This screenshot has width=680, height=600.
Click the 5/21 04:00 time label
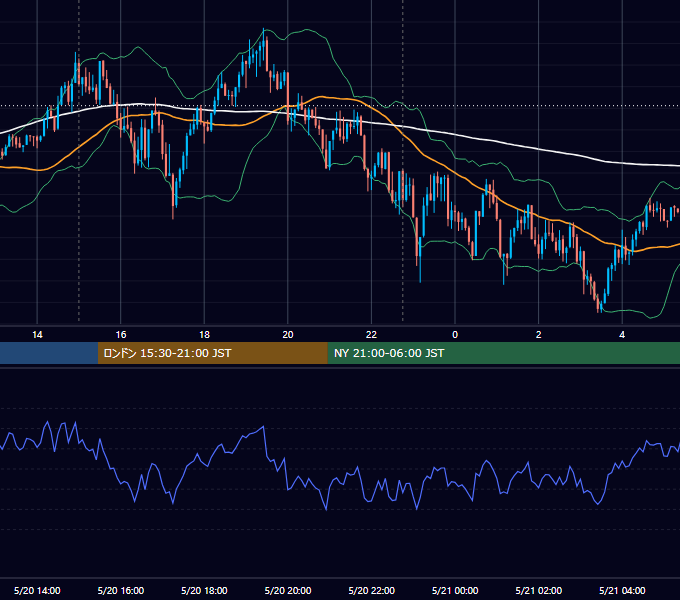click(622, 590)
